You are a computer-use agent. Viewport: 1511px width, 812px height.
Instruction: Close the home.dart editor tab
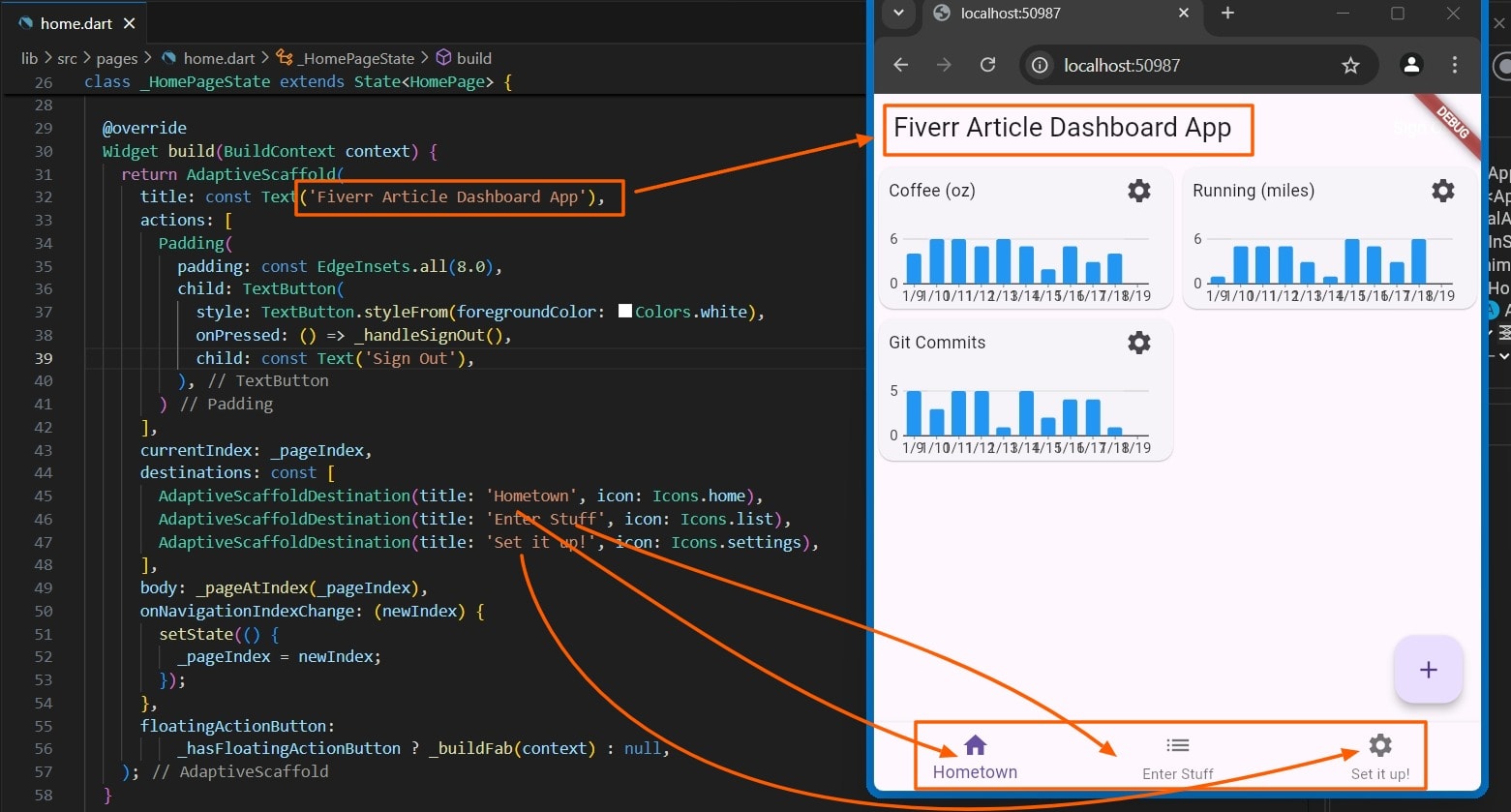click(x=130, y=23)
